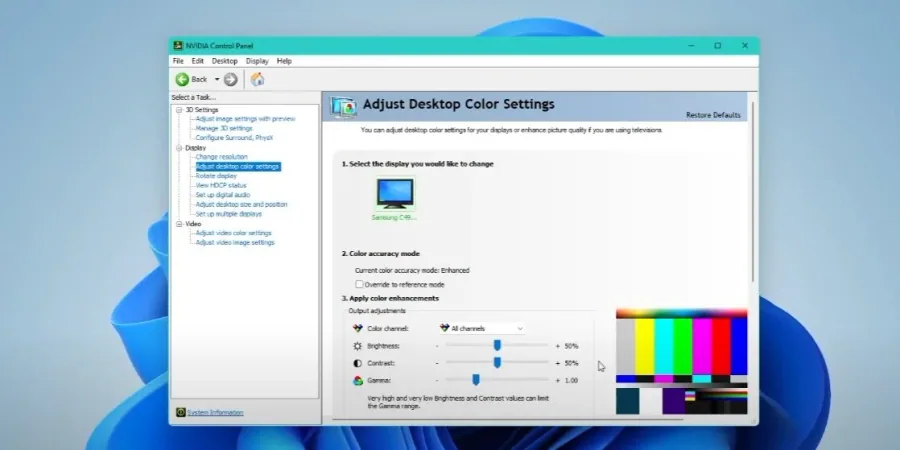Screen dimensions: 900x450
Task: Enable Override to reference mode checkbox
Action: [359, 284]
